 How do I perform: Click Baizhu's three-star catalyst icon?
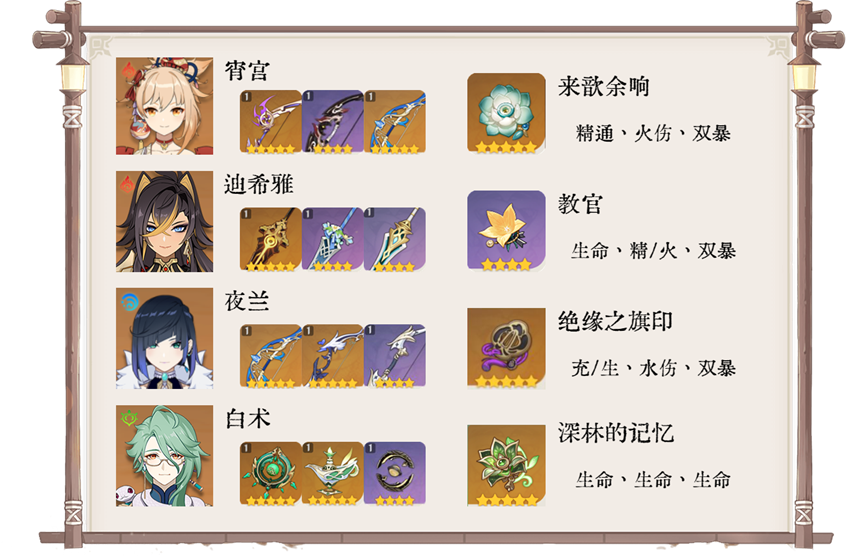395,474
